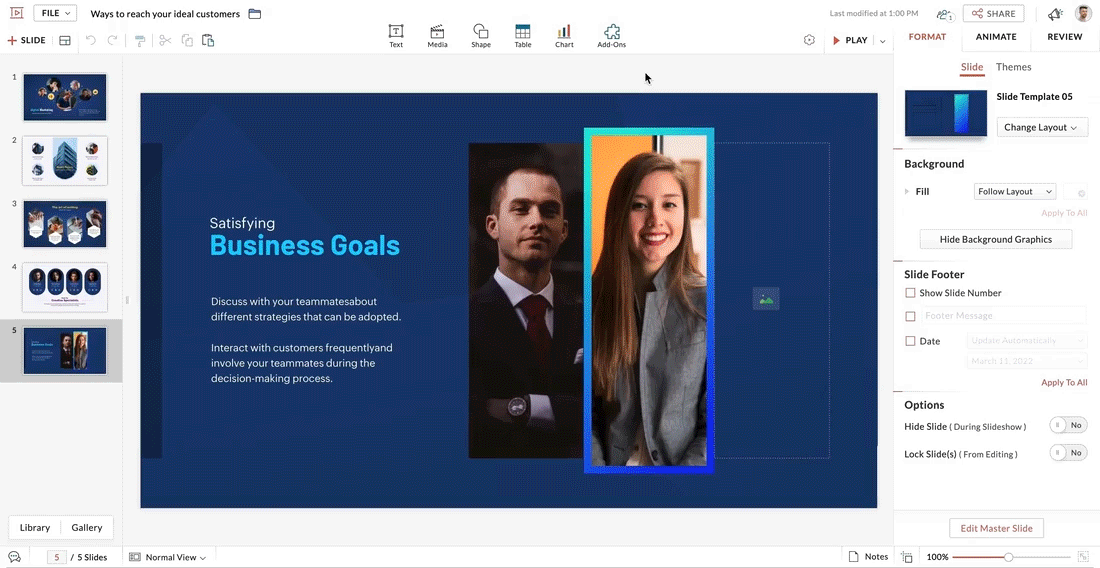Check the Date checkbox

[x=911, y=341]
